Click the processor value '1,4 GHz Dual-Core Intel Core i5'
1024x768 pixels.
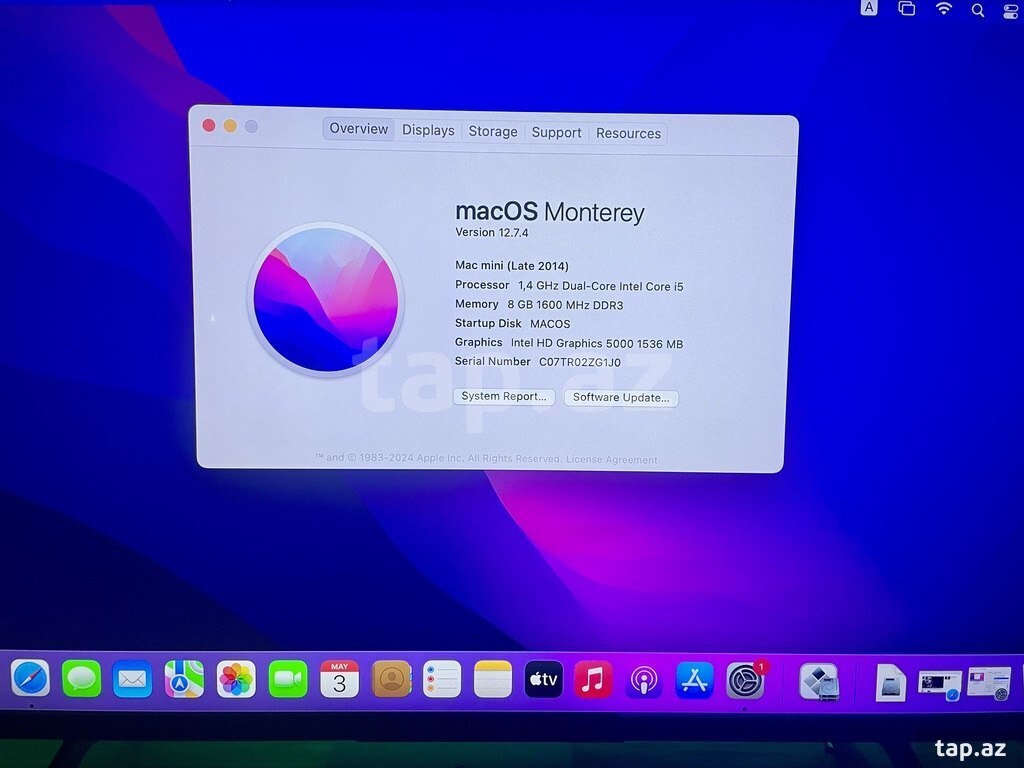[601, 286]
